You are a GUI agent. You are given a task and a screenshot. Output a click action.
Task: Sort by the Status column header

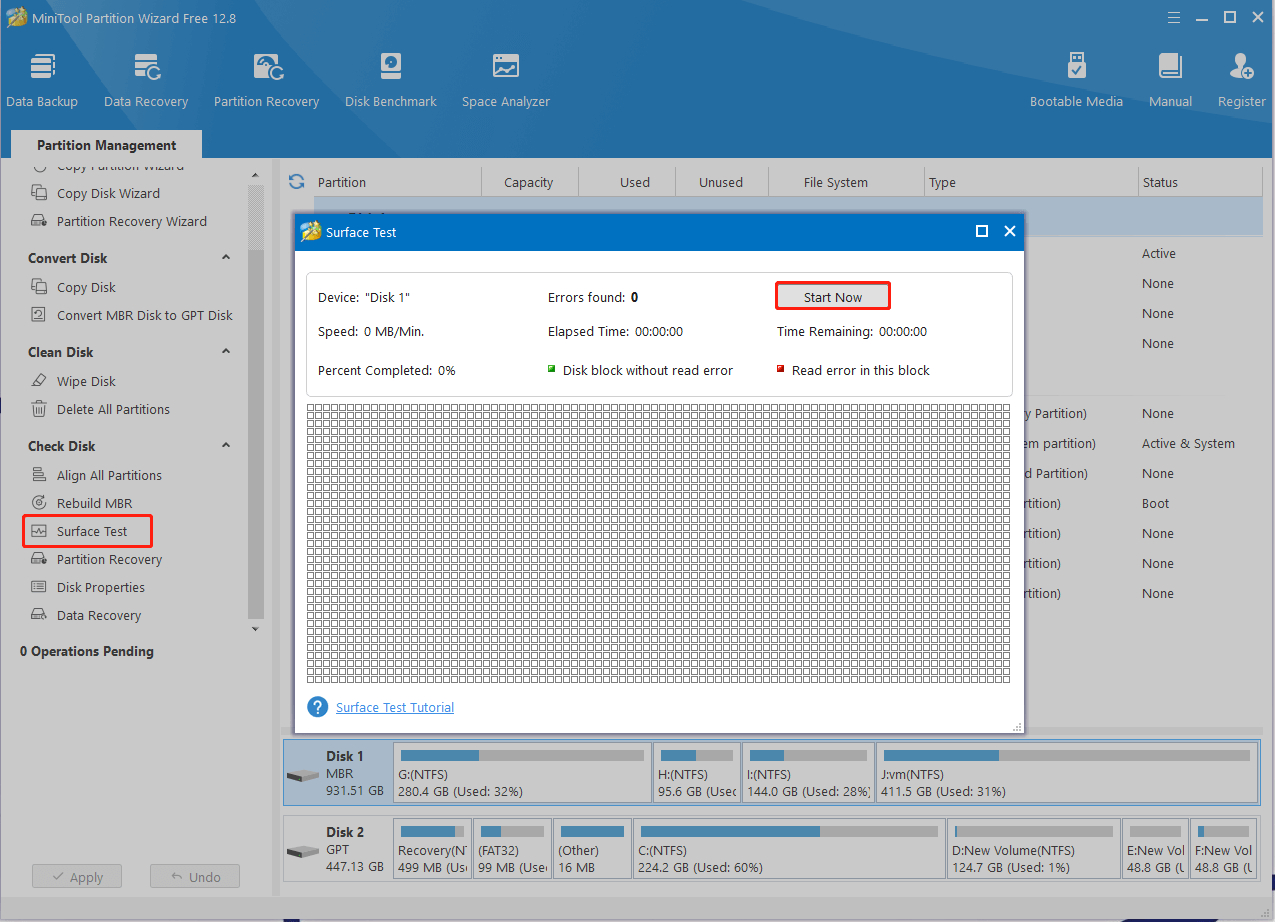coord(1199,182)
